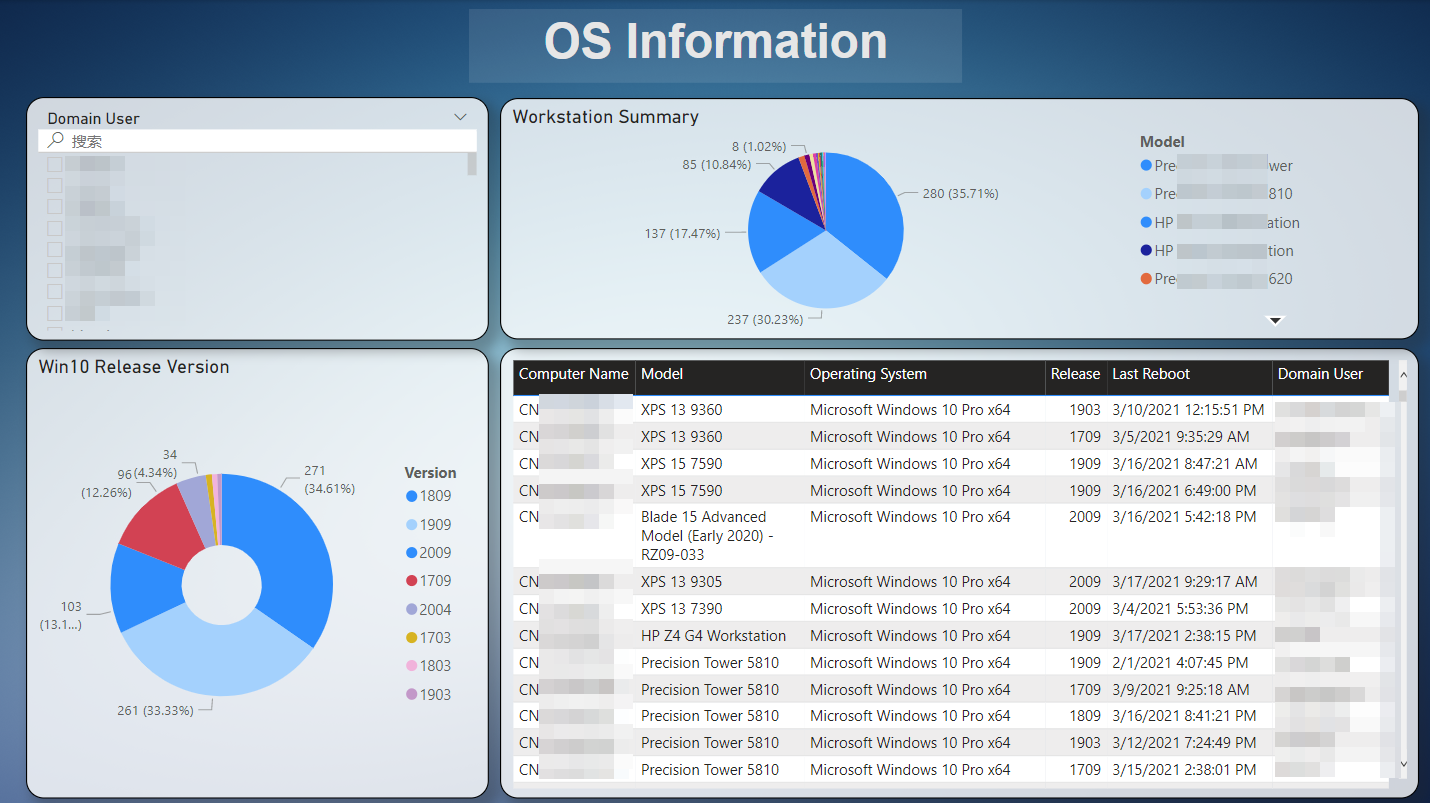Select the 2009 legend label text
This screenshot has width=1430, height=803.
pyautogui.click(x=435, y=553)
